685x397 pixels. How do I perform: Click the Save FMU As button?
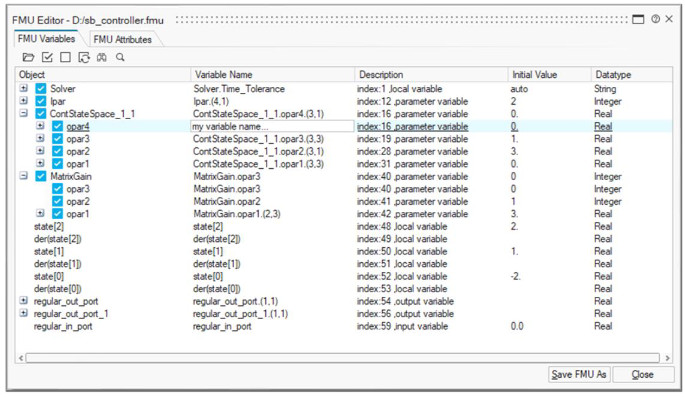[x=579, y=374]
